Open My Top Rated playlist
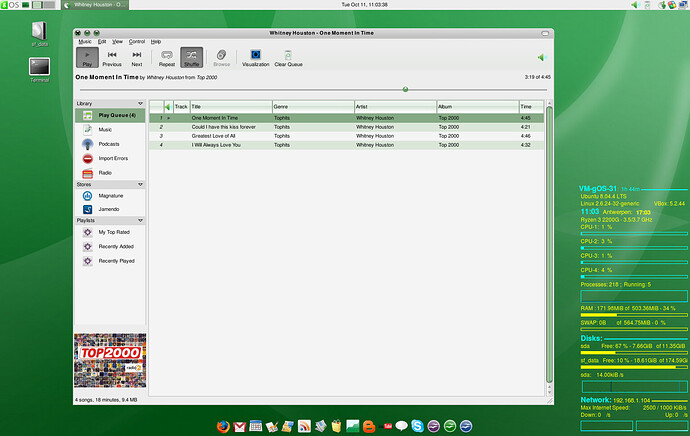This screenshot has height=436, width=690. tap(110, 232)
